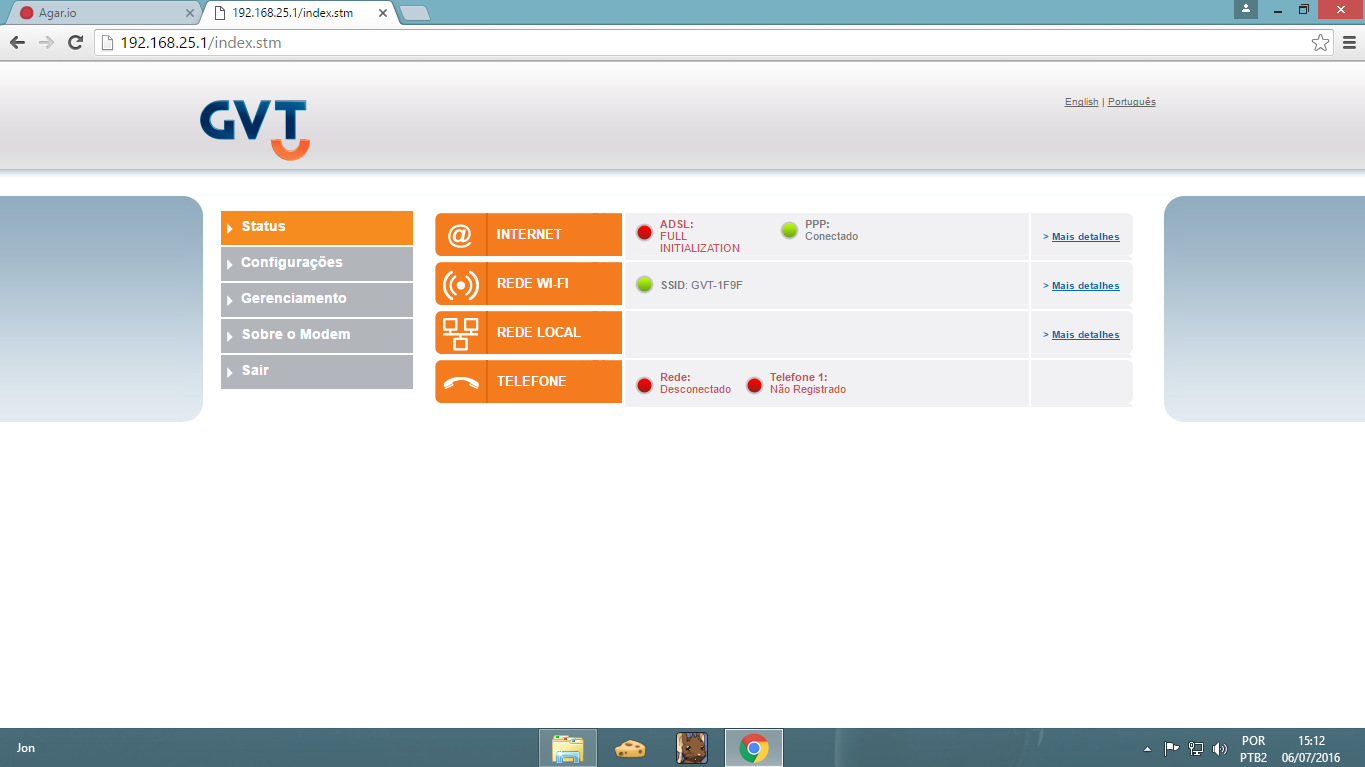1365x767 pixels.
Task: Click the INTERNET section label
Action: click(529, 235)
